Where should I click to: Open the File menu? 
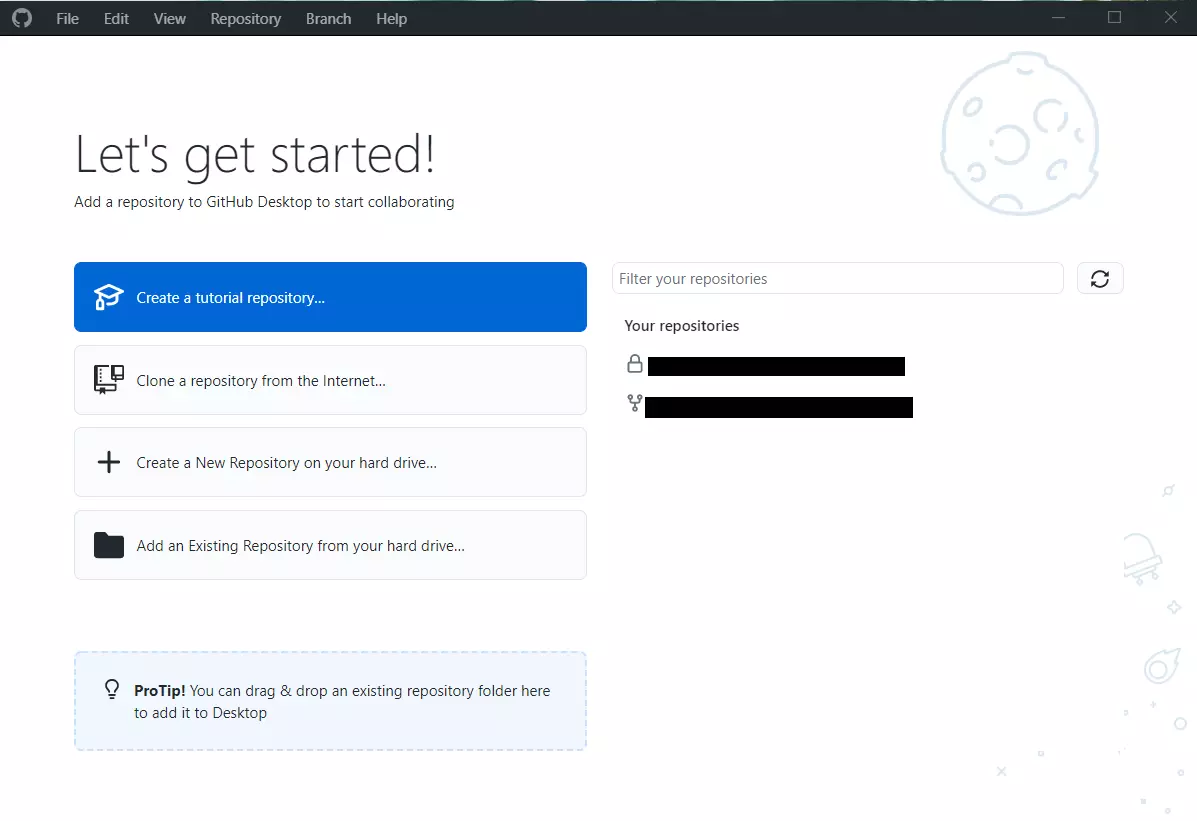tap(67, 18)
